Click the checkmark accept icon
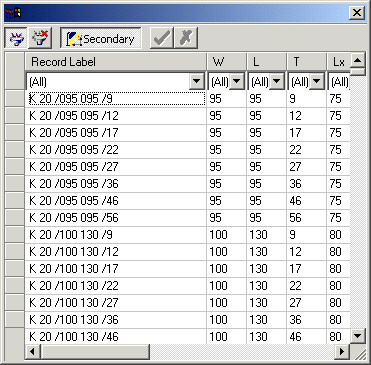This screenshot has width=371, height=365. click(x=162, y=38)
